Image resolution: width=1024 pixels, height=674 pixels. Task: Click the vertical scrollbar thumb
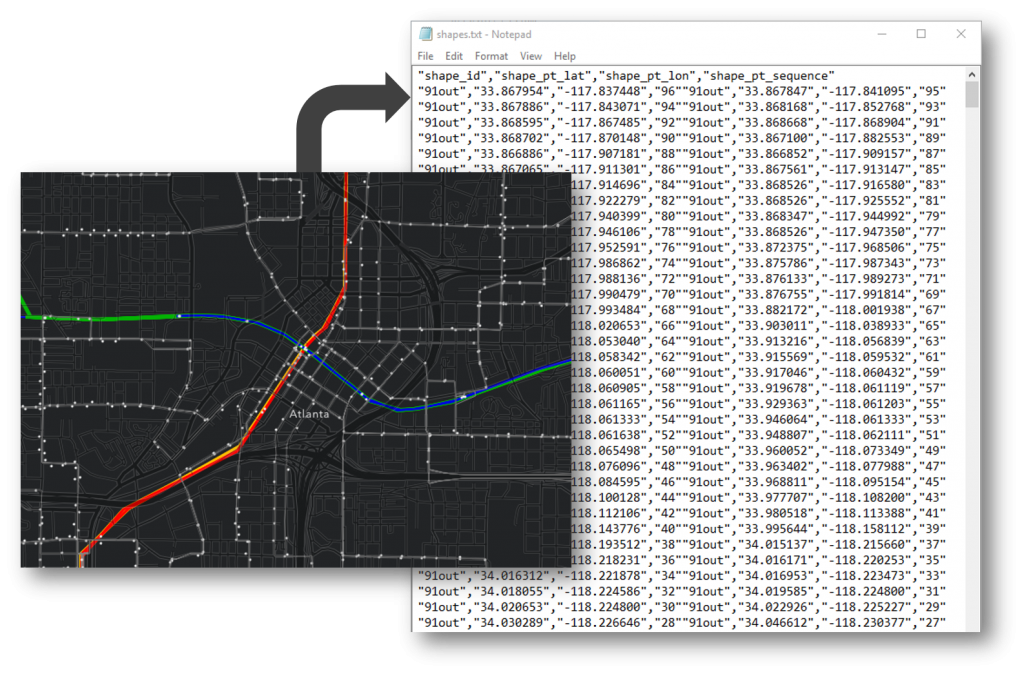click(x=972, y=94)
